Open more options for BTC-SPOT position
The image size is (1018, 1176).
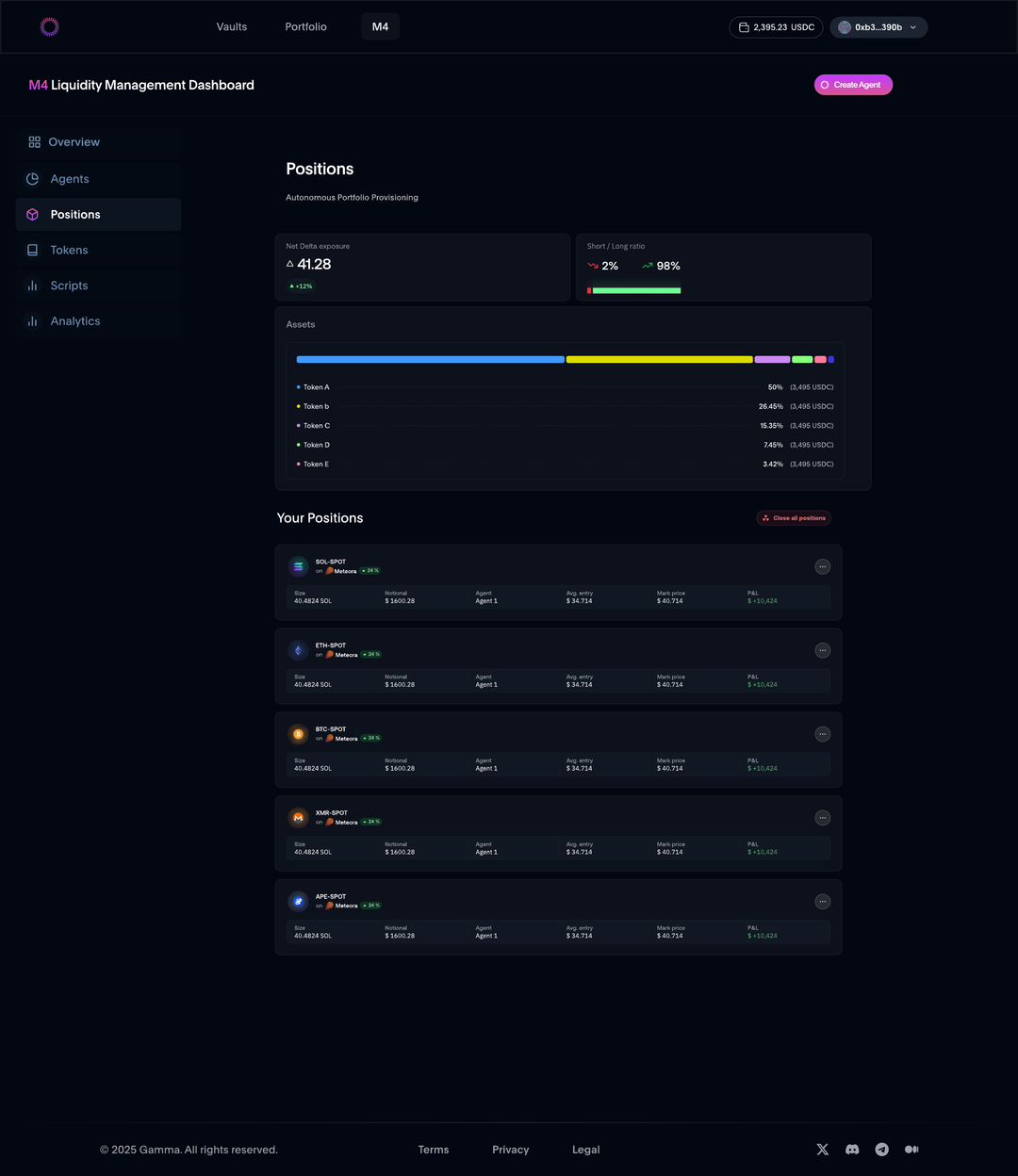point(823,734)
